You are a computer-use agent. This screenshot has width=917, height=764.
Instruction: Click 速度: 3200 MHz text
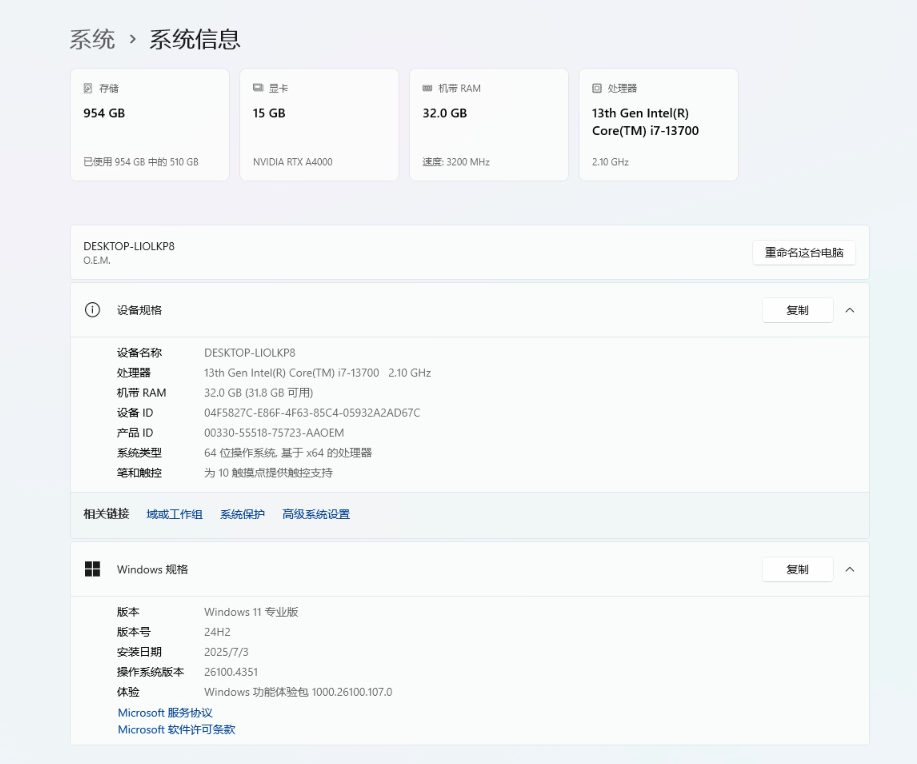tap(456, 162)
